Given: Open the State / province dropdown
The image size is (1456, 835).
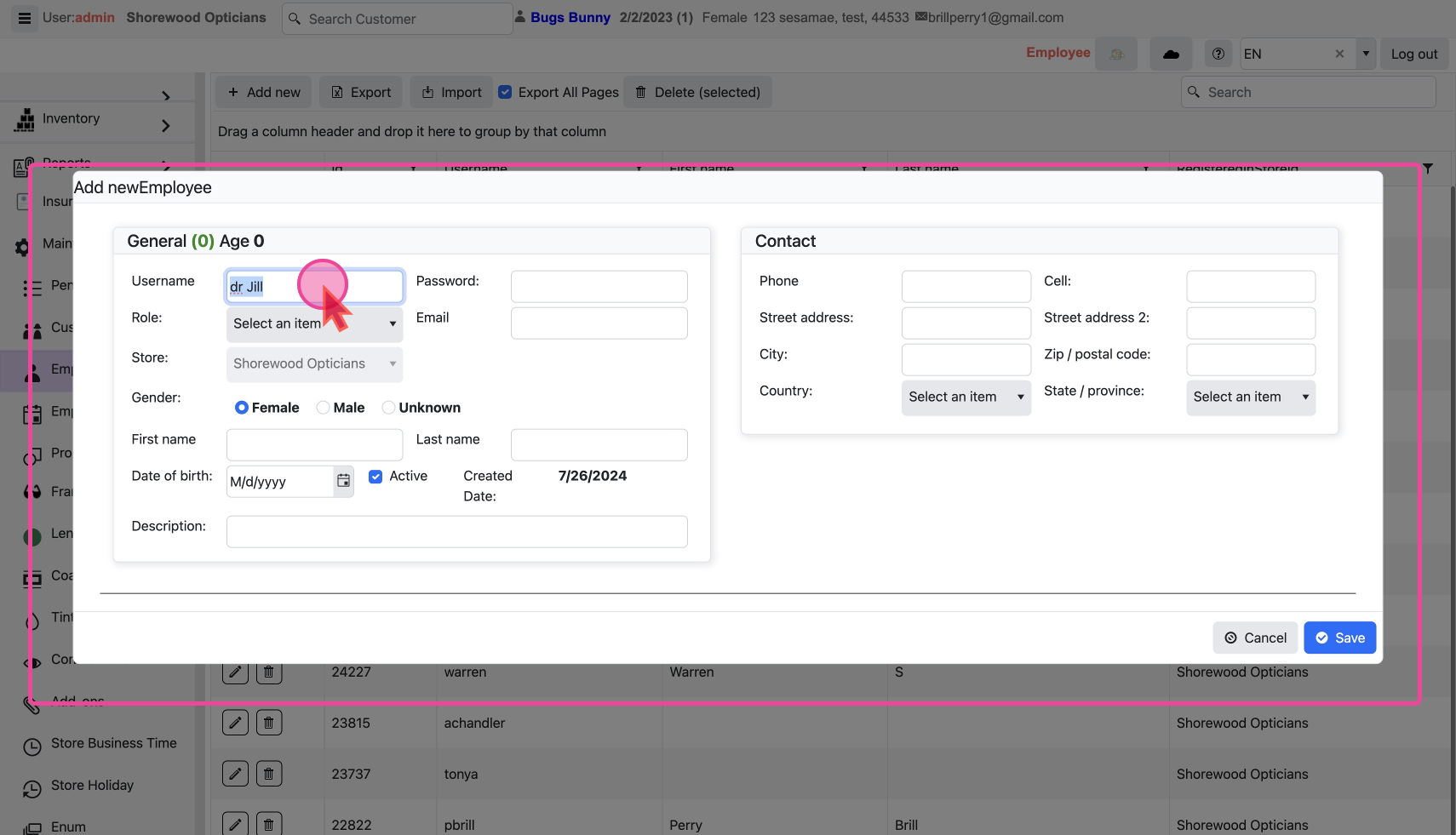Looking at the screenshot, I should [x=1250, y=397].
